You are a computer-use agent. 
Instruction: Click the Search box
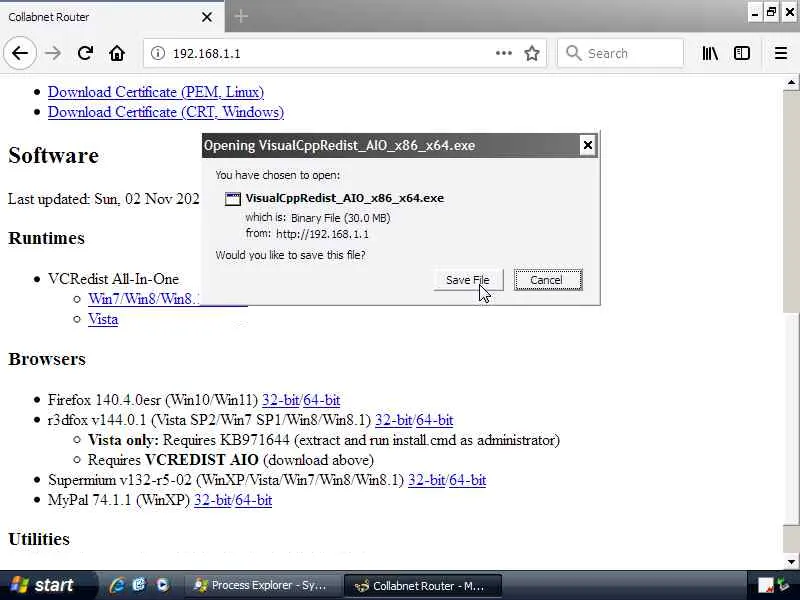click(620, 53)
